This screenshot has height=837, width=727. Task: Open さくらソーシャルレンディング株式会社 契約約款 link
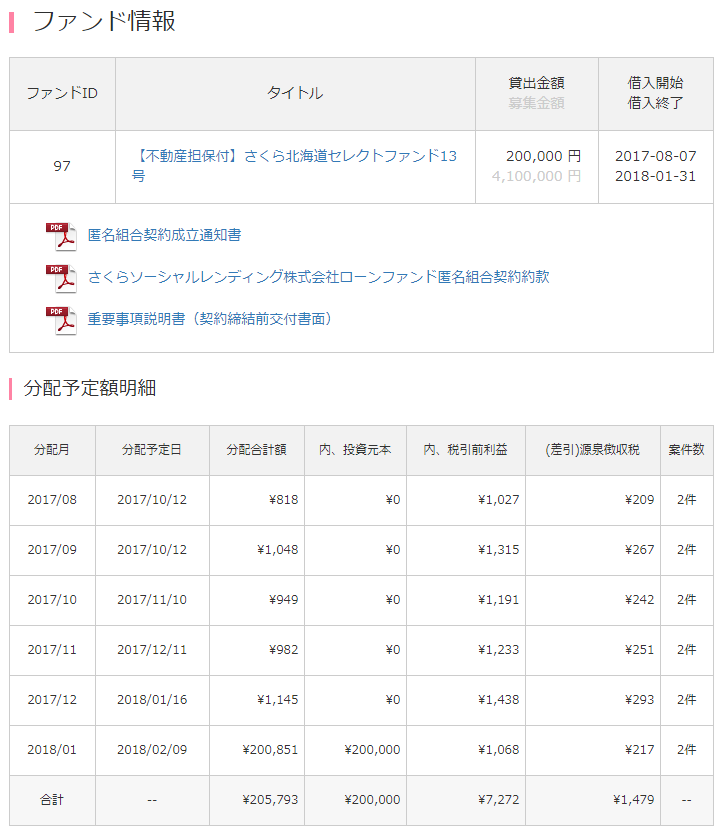pos(318,277)
